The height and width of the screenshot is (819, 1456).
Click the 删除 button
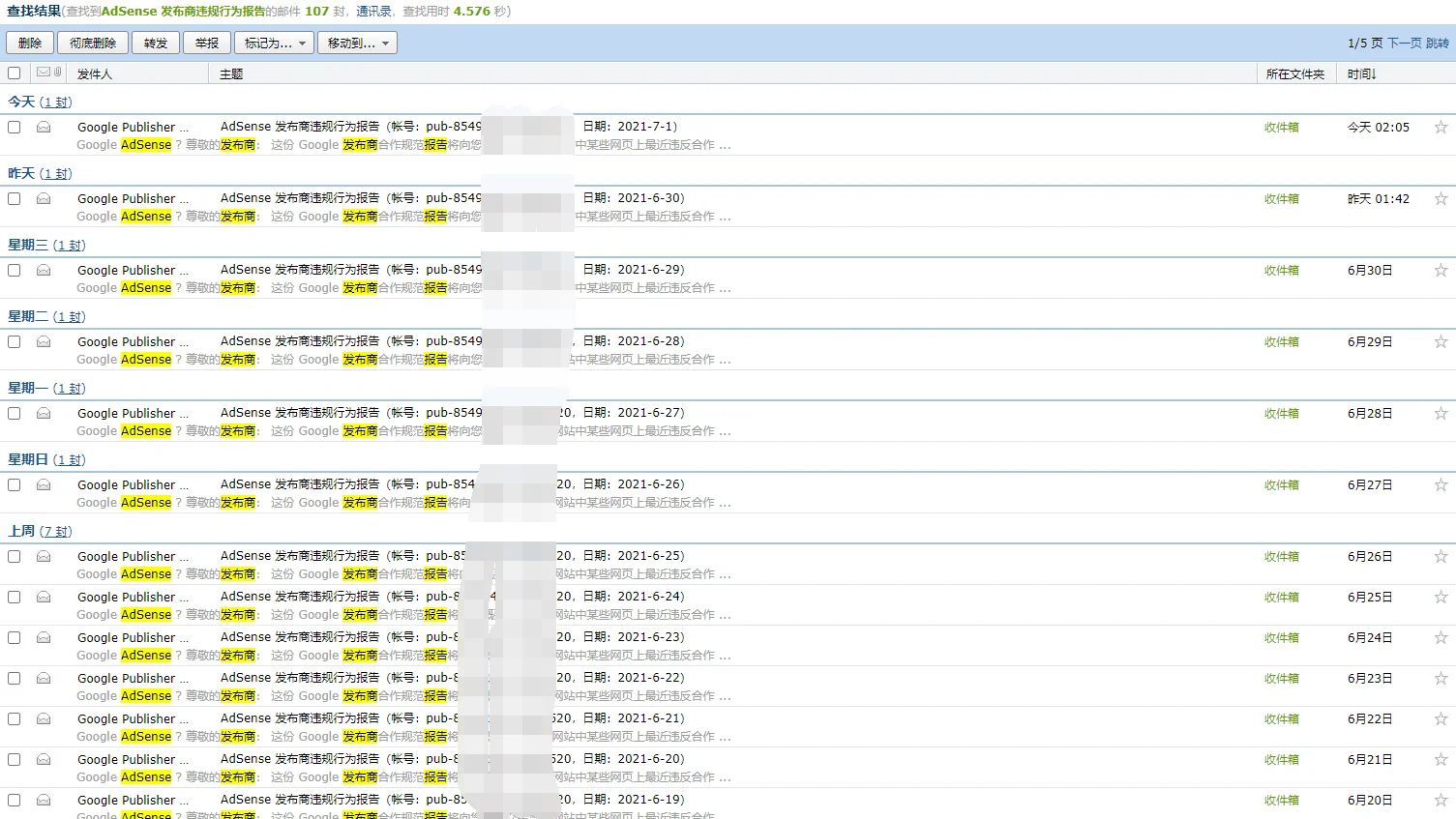point(30,43)
